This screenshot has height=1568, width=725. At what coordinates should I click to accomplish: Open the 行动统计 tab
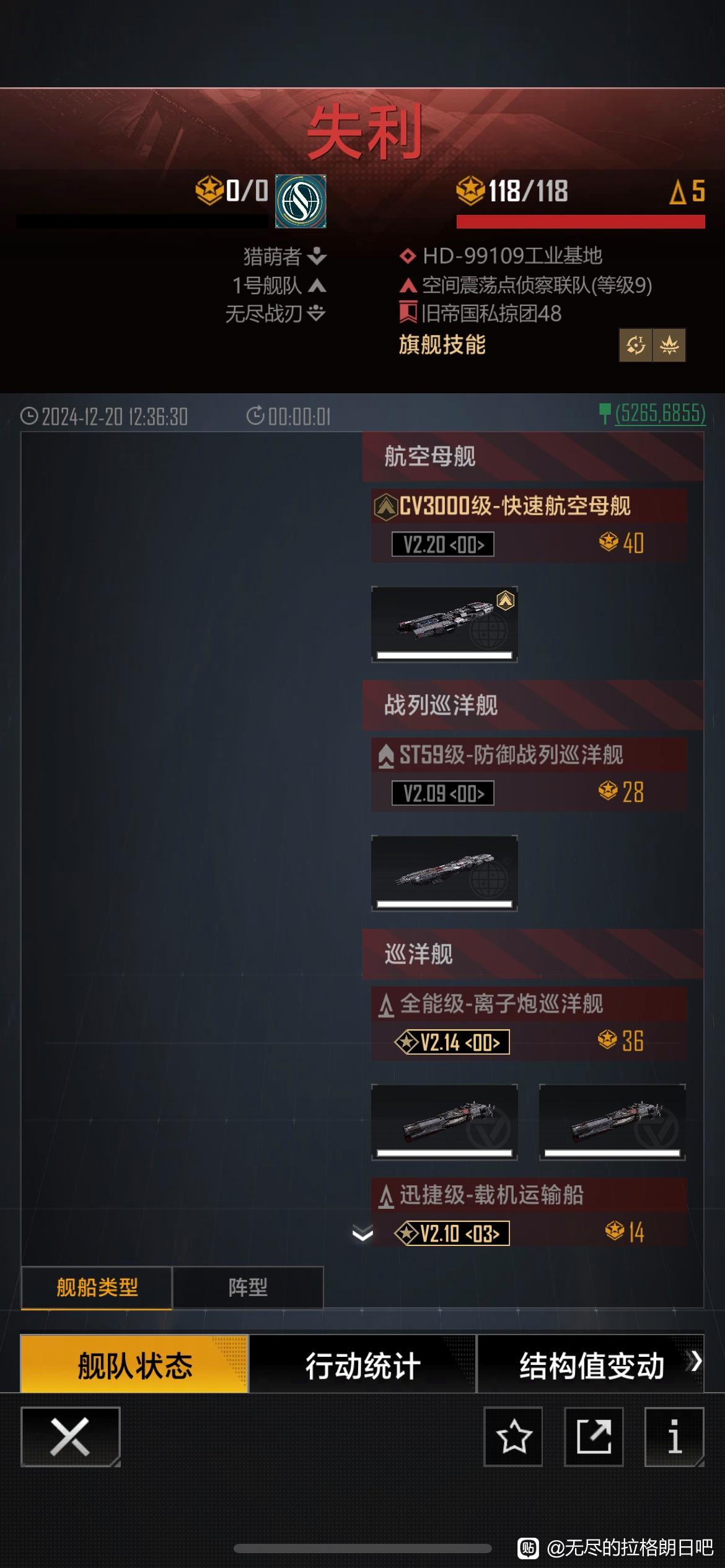362,1365
